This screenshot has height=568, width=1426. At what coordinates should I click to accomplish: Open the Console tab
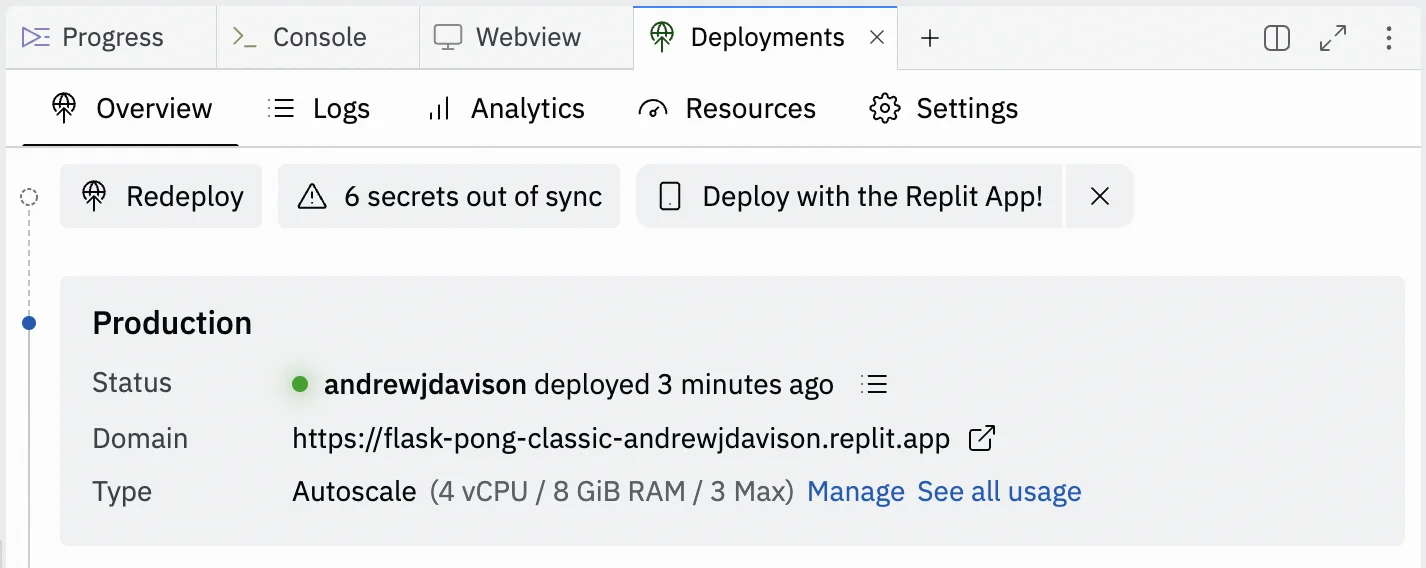click(300, 38)
